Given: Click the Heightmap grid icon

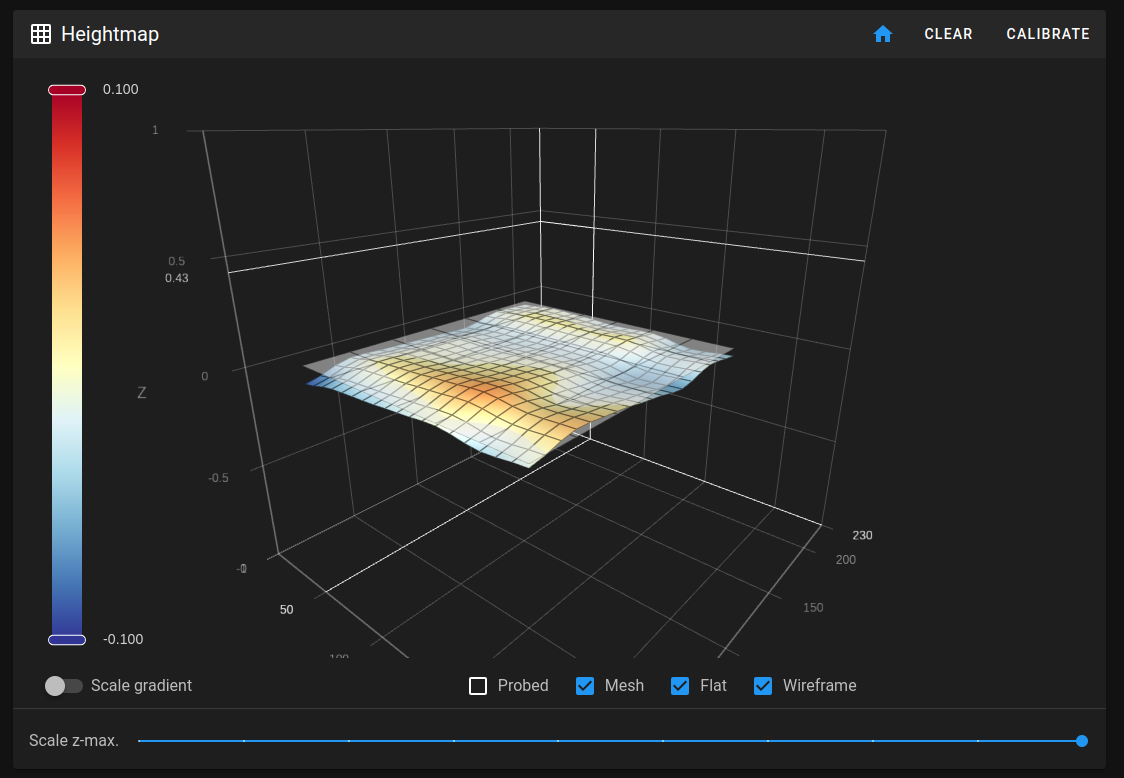Looking at the screenshot, I should (41, 34).
